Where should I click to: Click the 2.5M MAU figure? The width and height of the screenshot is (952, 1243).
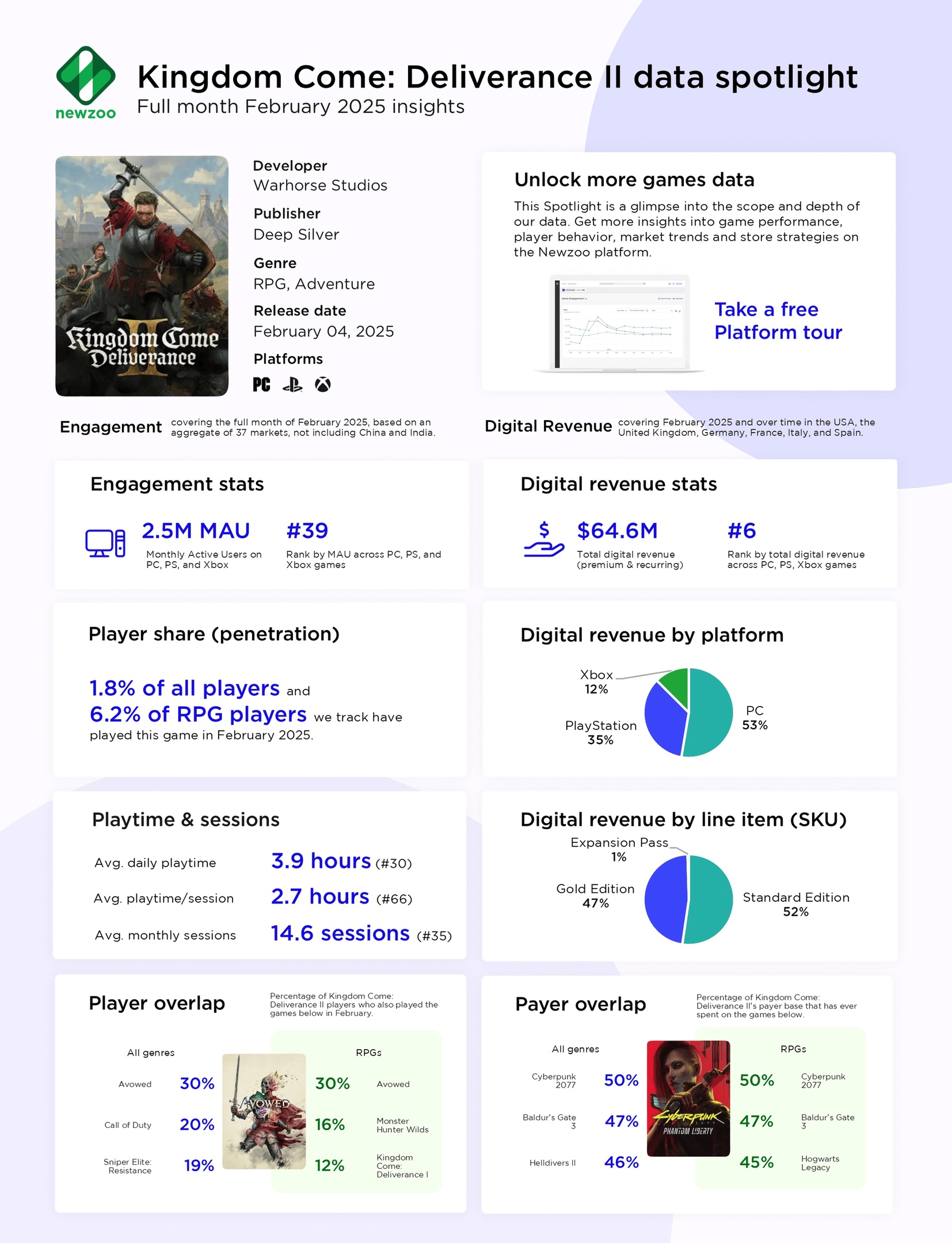click(x=196, y=531)
